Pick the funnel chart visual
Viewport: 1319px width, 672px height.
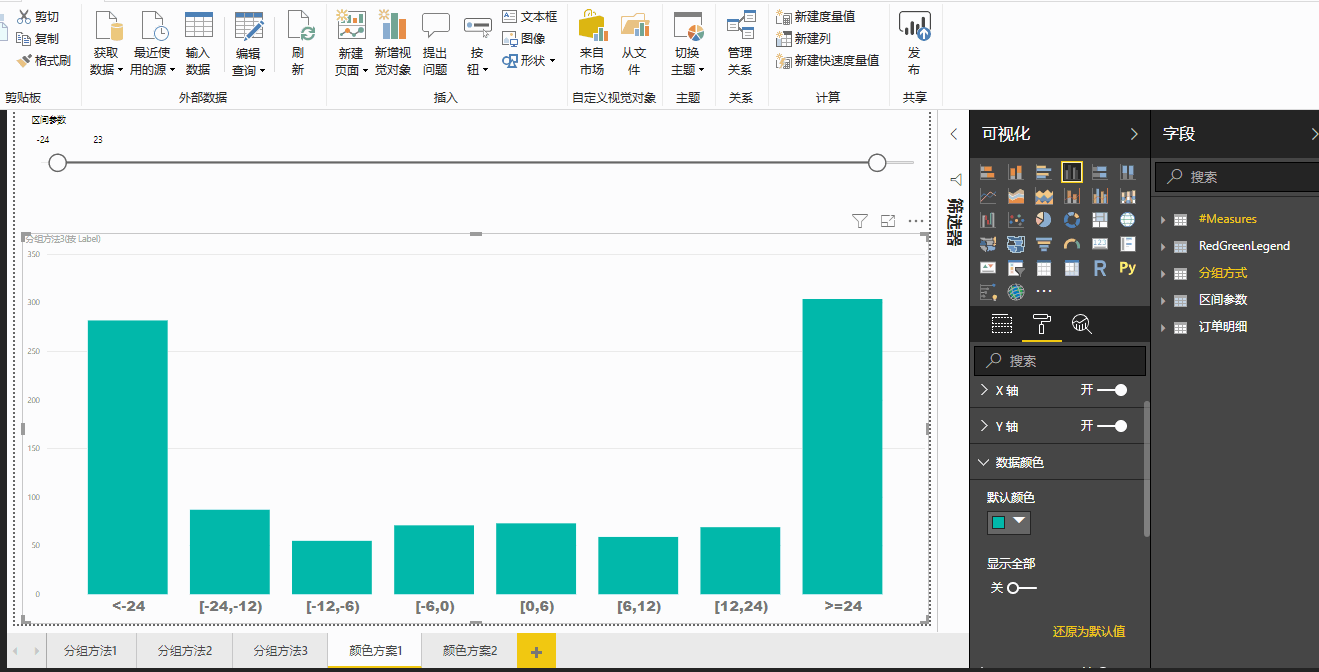(1044, 243)
